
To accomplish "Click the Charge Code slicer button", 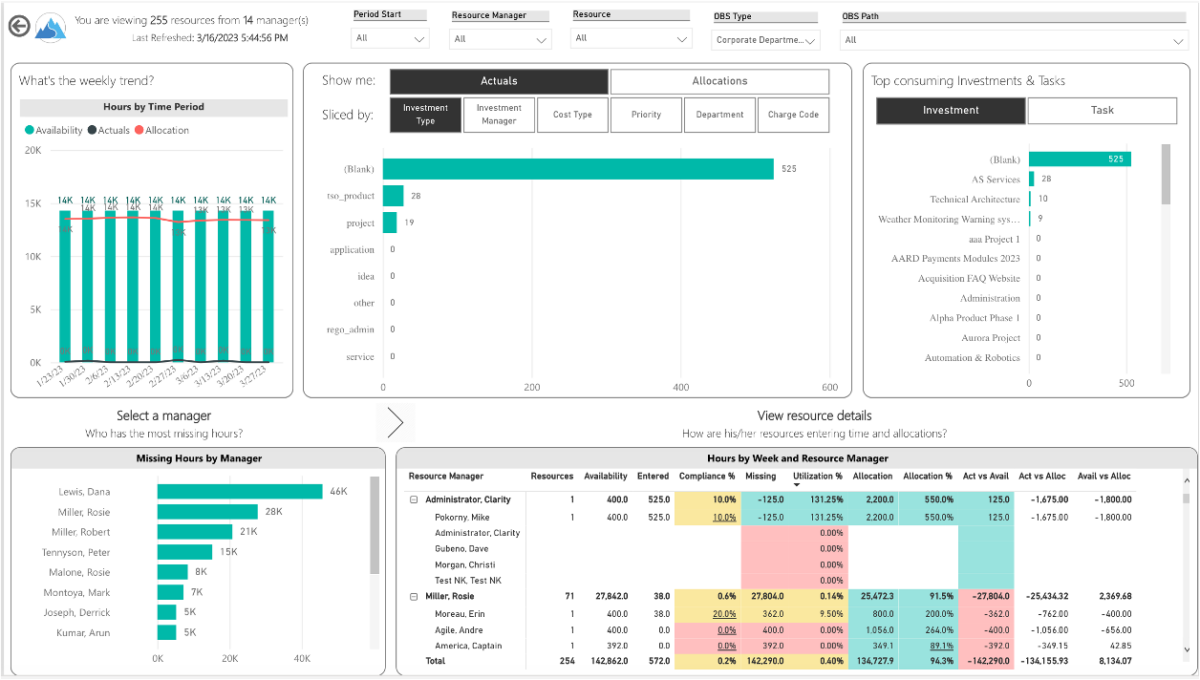I will click(793, 114).
